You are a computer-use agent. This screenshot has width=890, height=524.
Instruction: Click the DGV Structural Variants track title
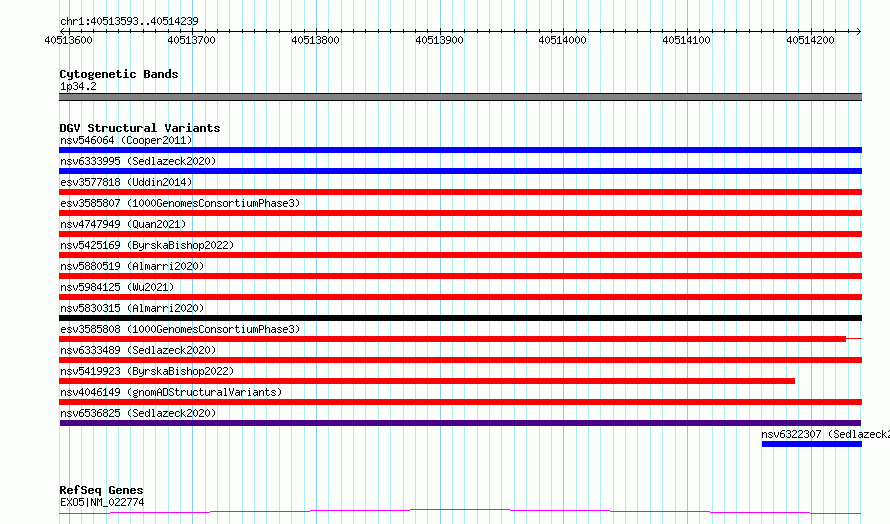pos(140,128)
